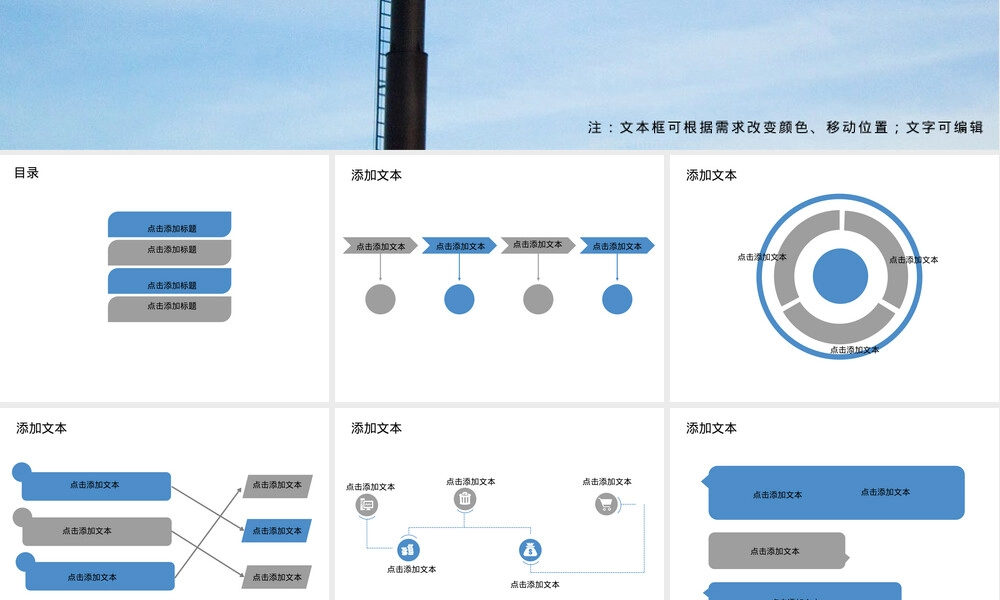Click the note text starting with 注：文本框
Image resolution: width=1000 pixels, height=600 pixels.
(x=786, y=128)
